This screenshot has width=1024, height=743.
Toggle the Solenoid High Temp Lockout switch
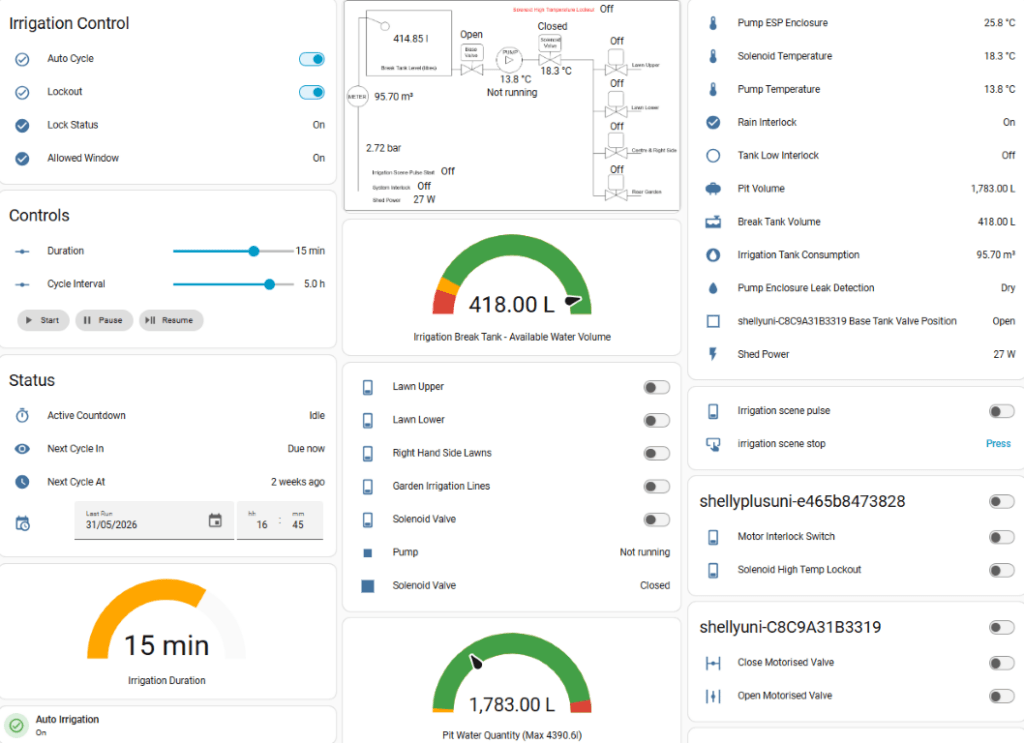[1001, 570]
